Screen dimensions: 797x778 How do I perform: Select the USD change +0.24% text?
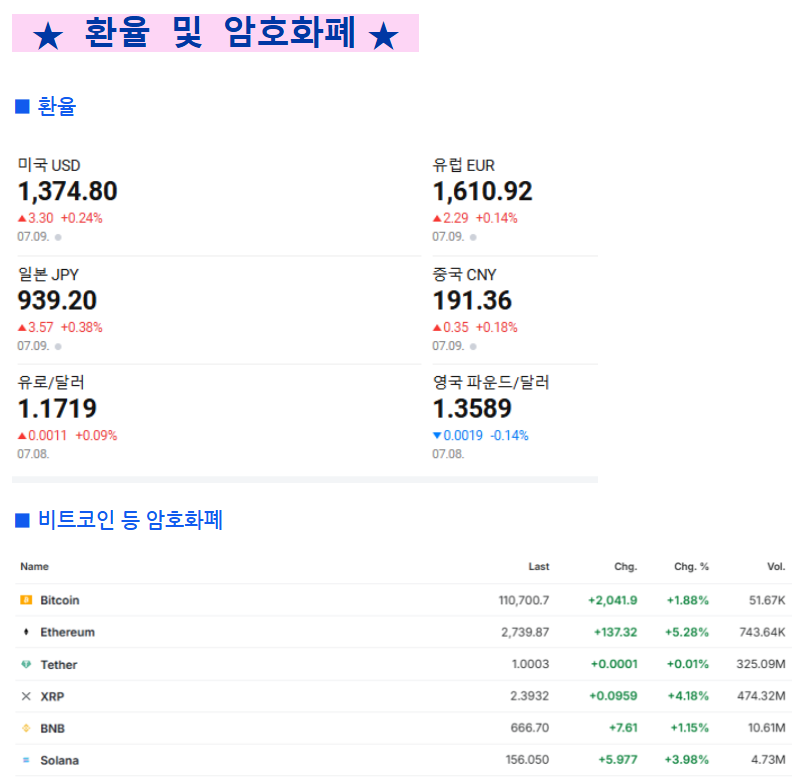pos(82,219)
